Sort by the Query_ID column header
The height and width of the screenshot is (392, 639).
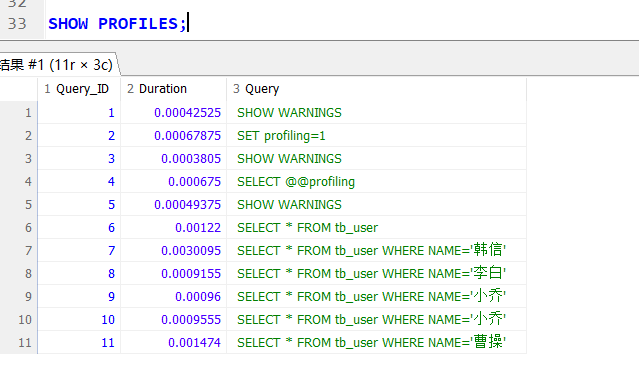click(x=79, y=89)
